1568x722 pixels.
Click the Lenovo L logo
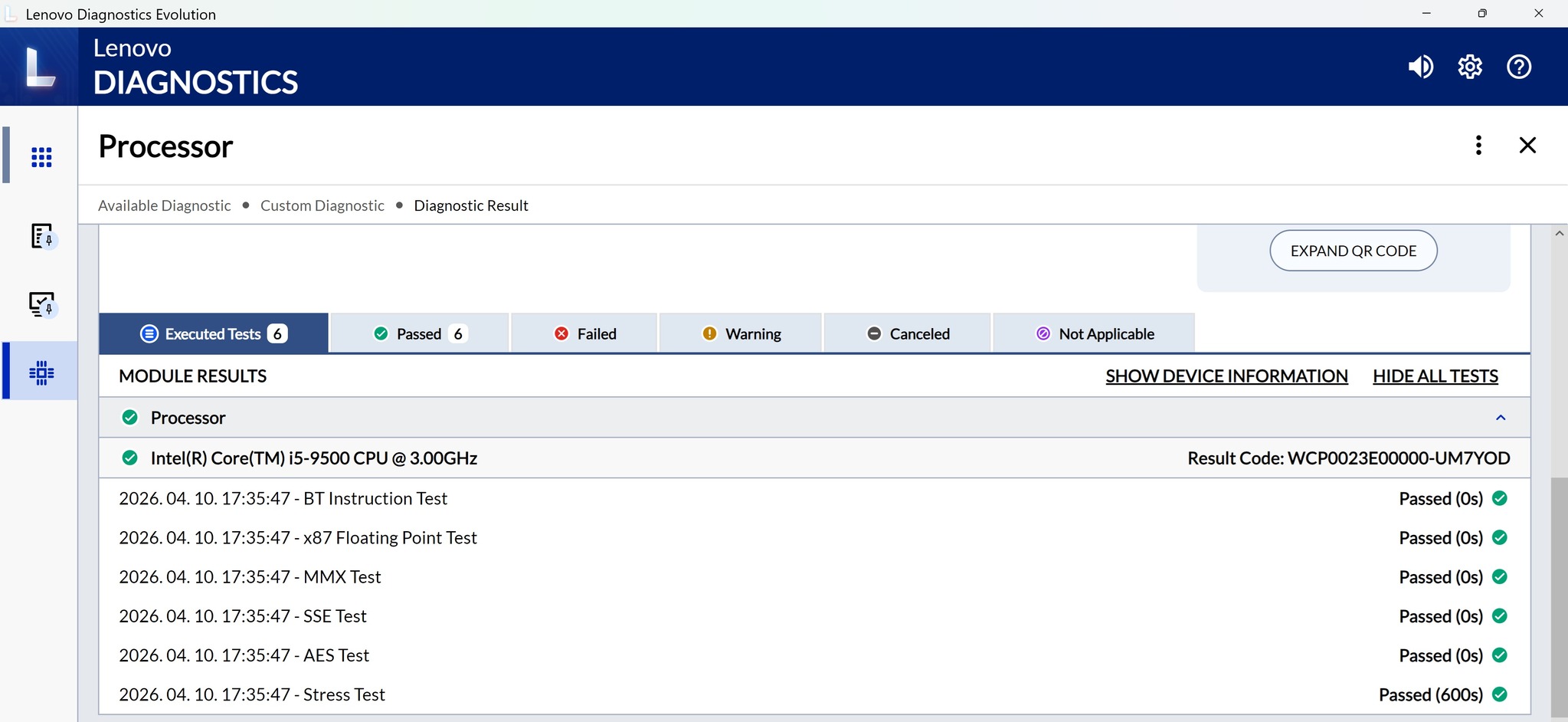39,67
